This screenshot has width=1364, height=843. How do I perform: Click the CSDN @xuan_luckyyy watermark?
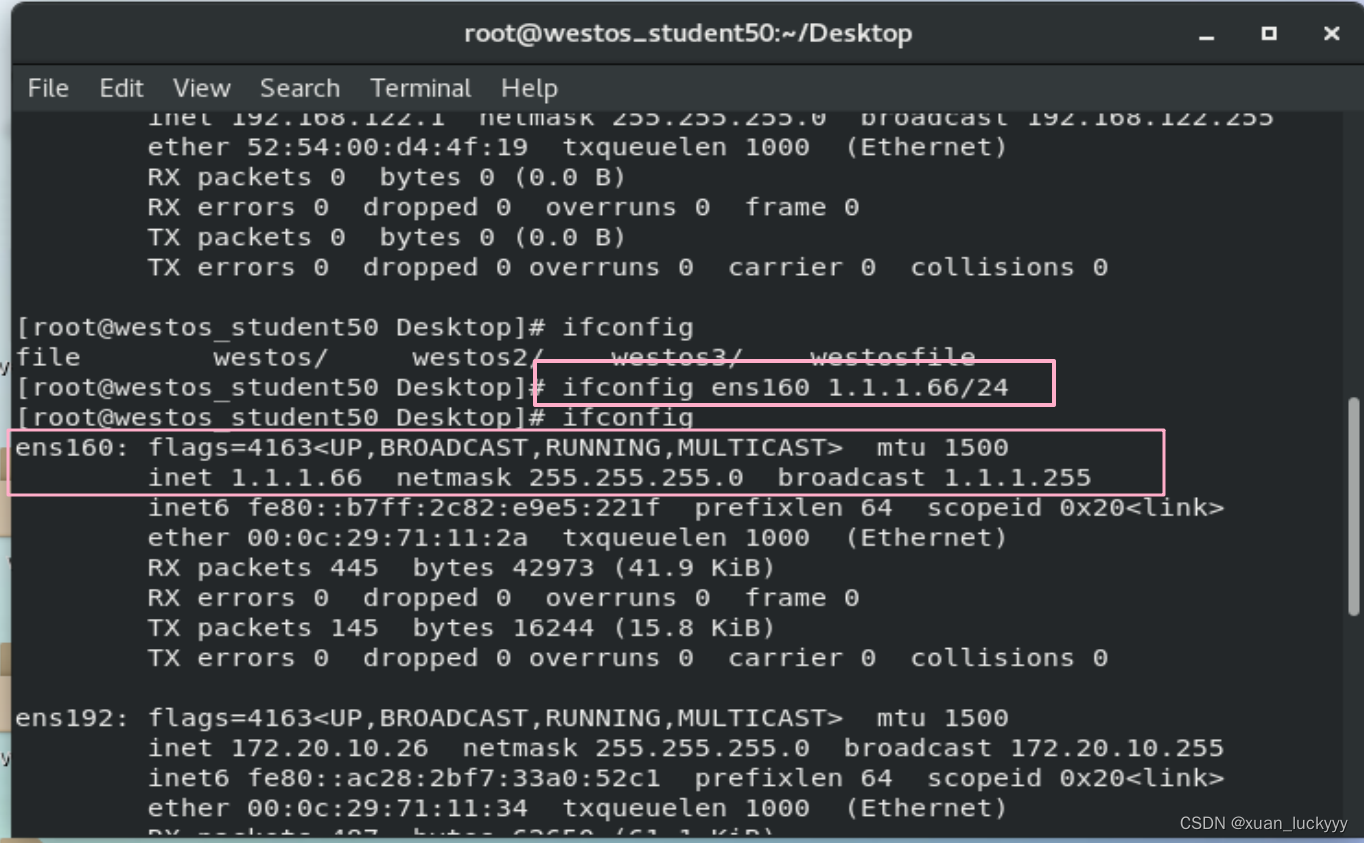1263,823
